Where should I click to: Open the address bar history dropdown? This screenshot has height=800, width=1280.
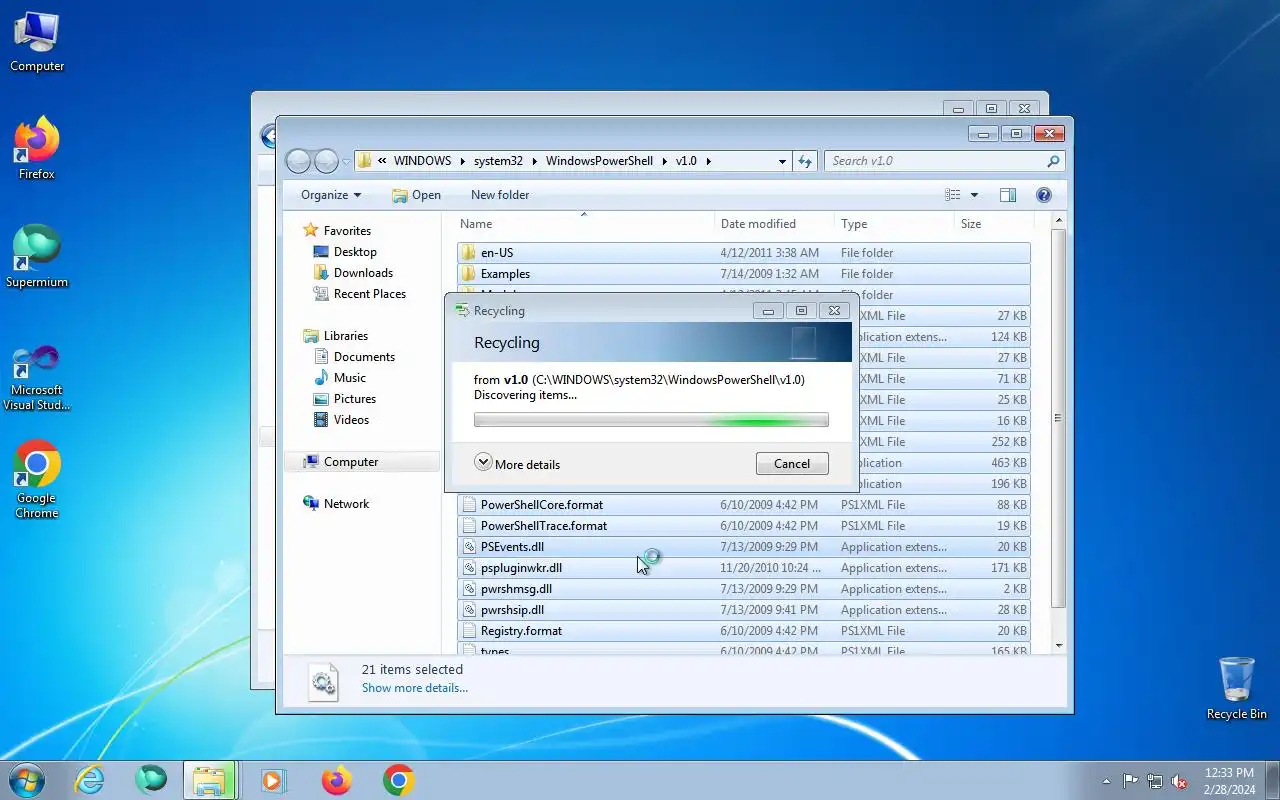(782, 161)
